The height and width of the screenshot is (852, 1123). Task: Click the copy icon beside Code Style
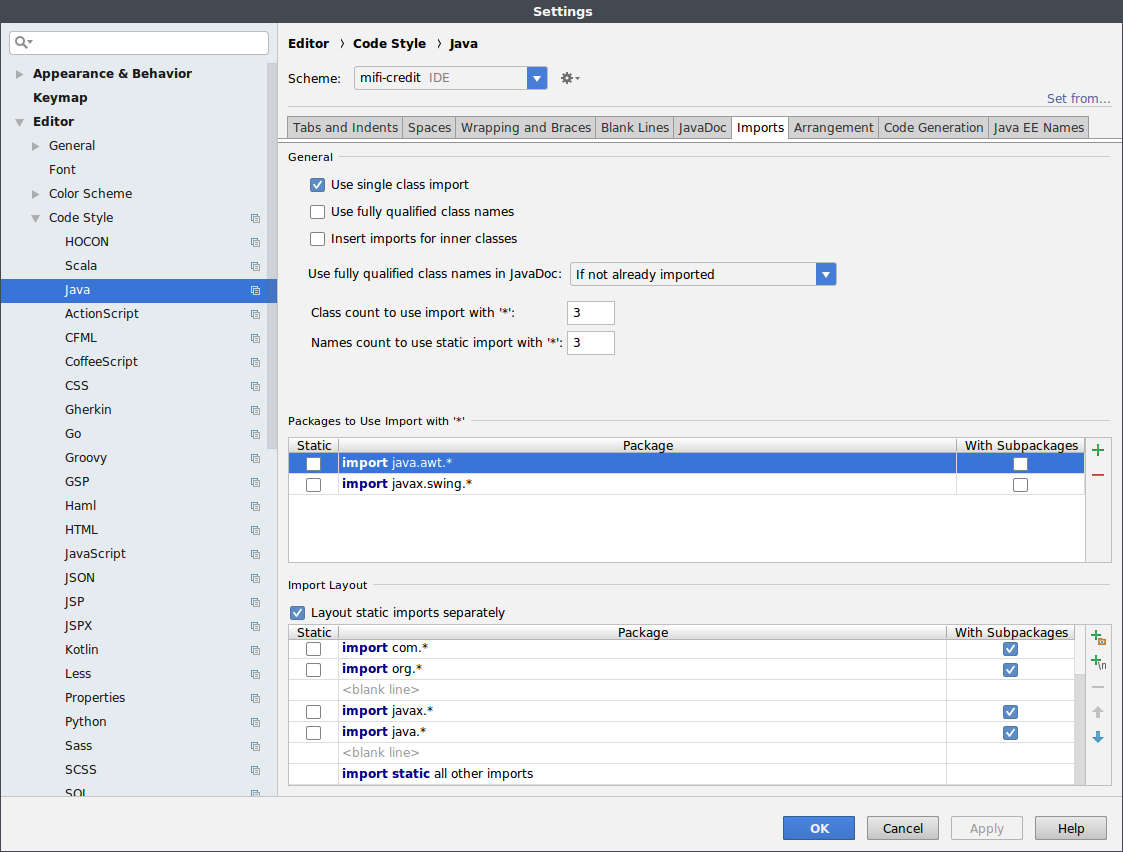point(255,218)
